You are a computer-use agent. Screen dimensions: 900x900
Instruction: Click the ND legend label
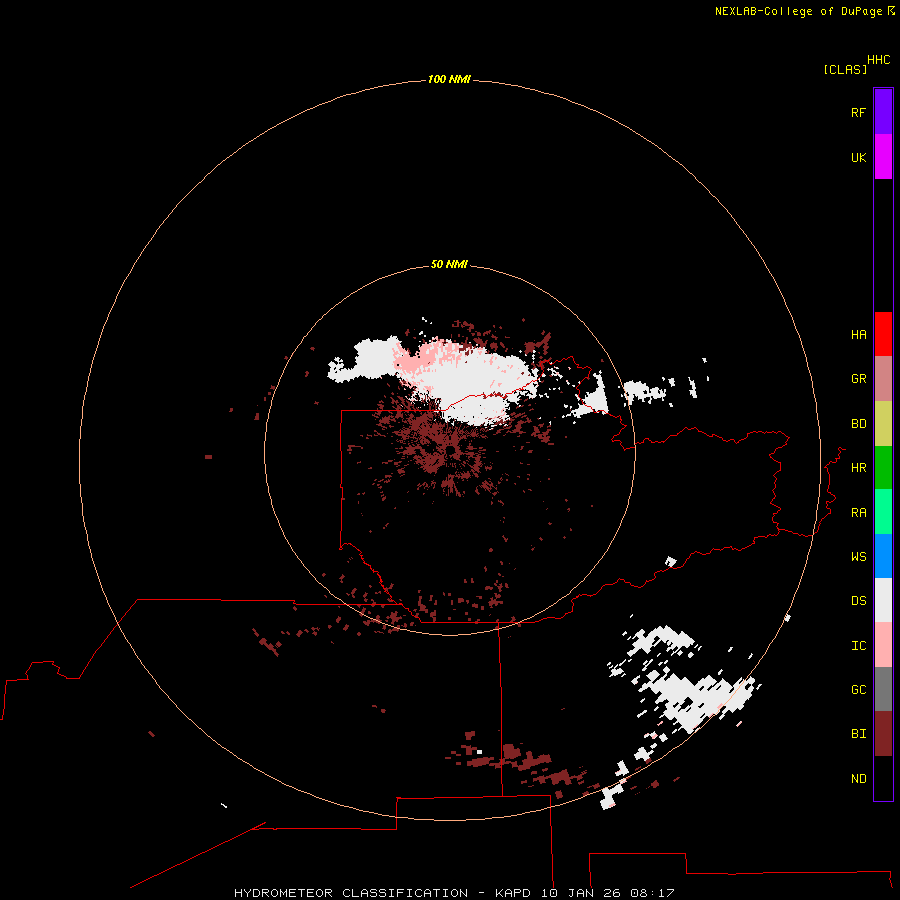[858, 778]
